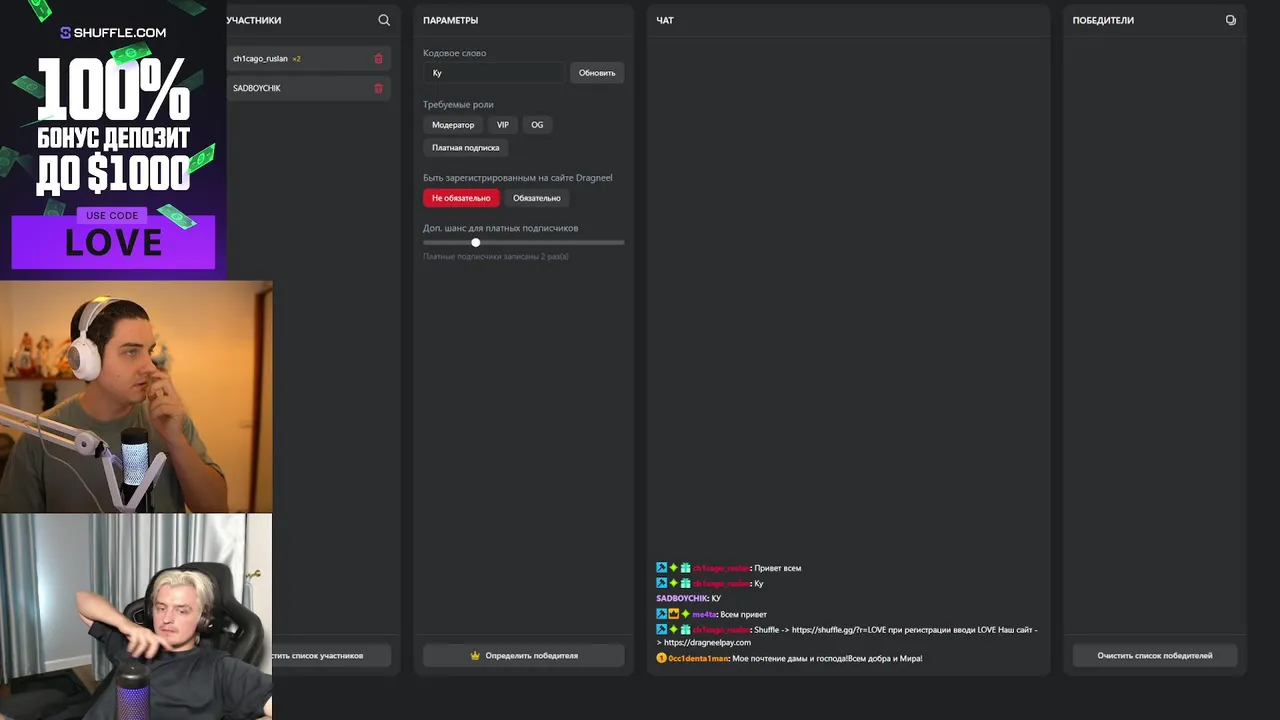This screenshot has width=1280, height=720.
Task: Click Очистить список победителей button
Action: click(x=1155, y=656)
